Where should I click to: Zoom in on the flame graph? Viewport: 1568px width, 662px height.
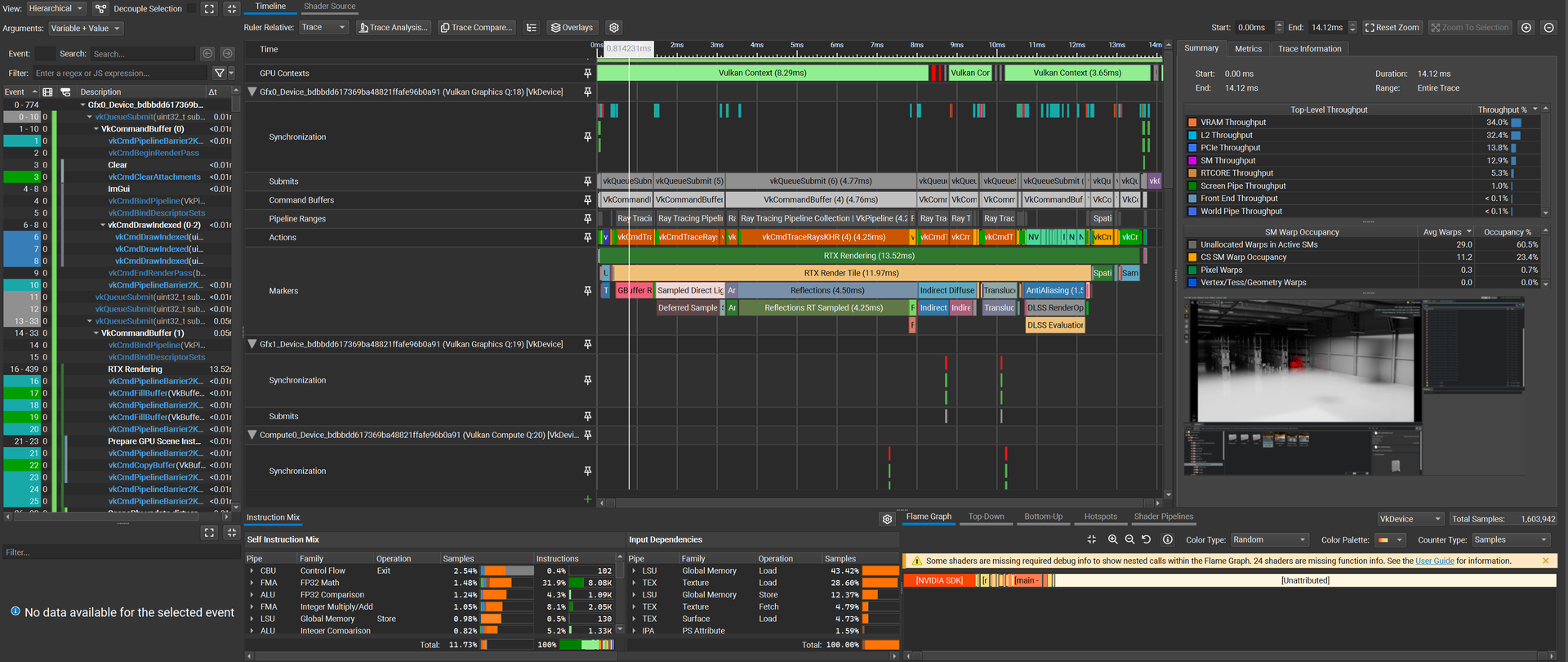(x=1112, y=539)
